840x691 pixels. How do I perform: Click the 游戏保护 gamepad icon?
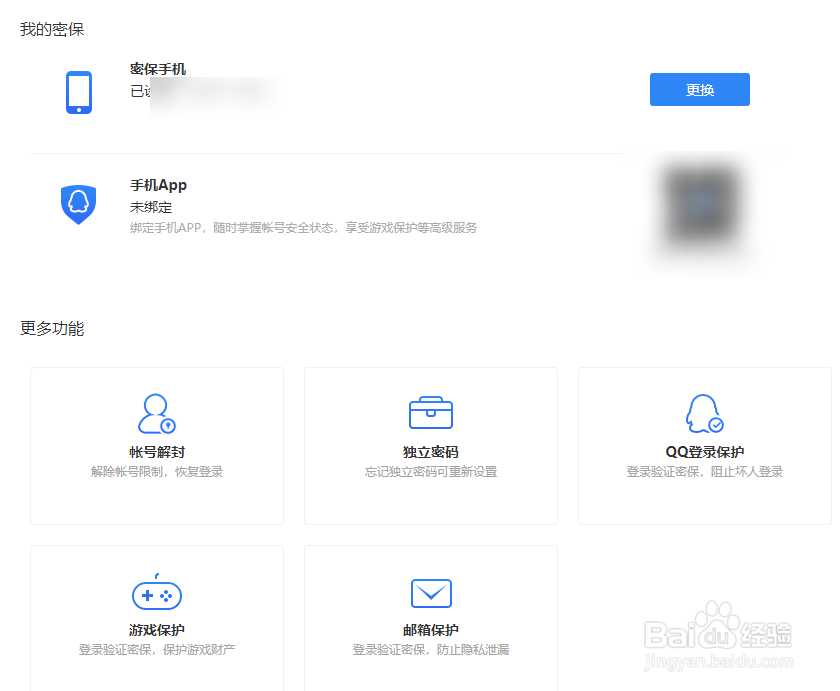tap(156, 592)
